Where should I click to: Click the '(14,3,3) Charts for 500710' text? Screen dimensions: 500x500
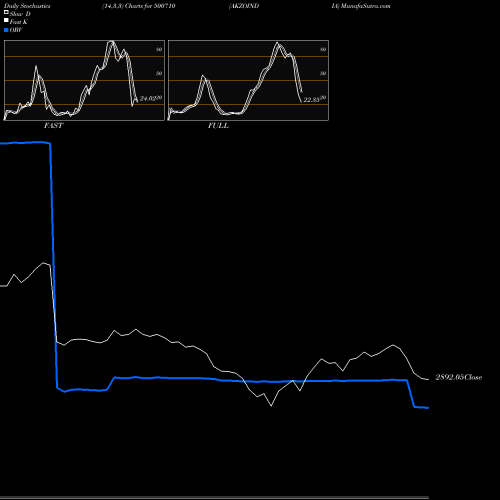coord(139,6)
